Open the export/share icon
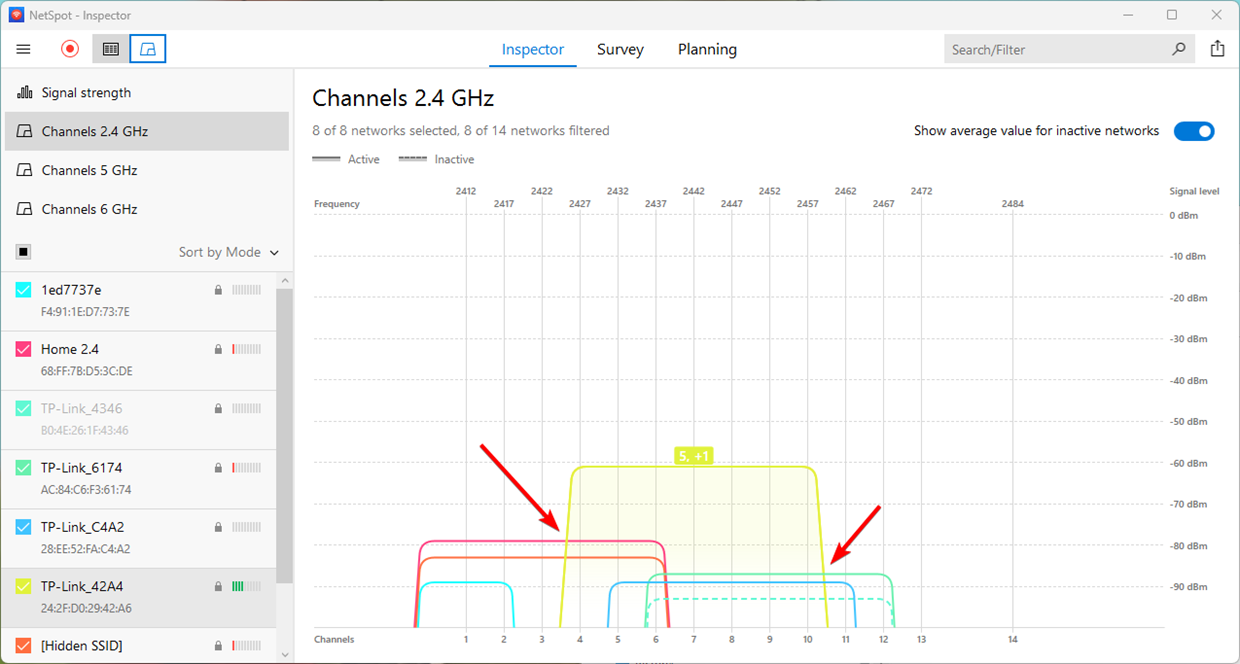The image size is (1240, 664). click(x=1218, y=48)
